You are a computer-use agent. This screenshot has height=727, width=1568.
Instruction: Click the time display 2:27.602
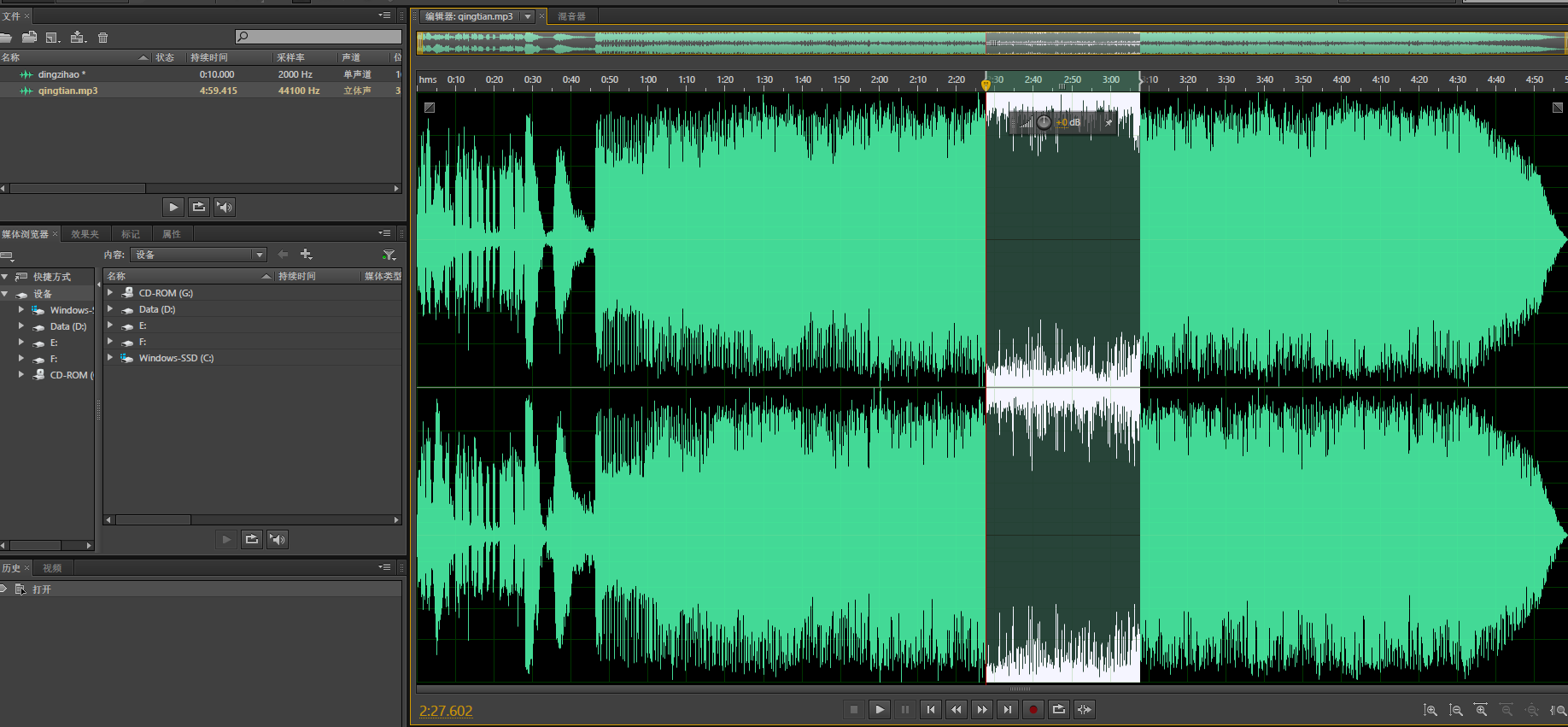(x=446, y=711)
